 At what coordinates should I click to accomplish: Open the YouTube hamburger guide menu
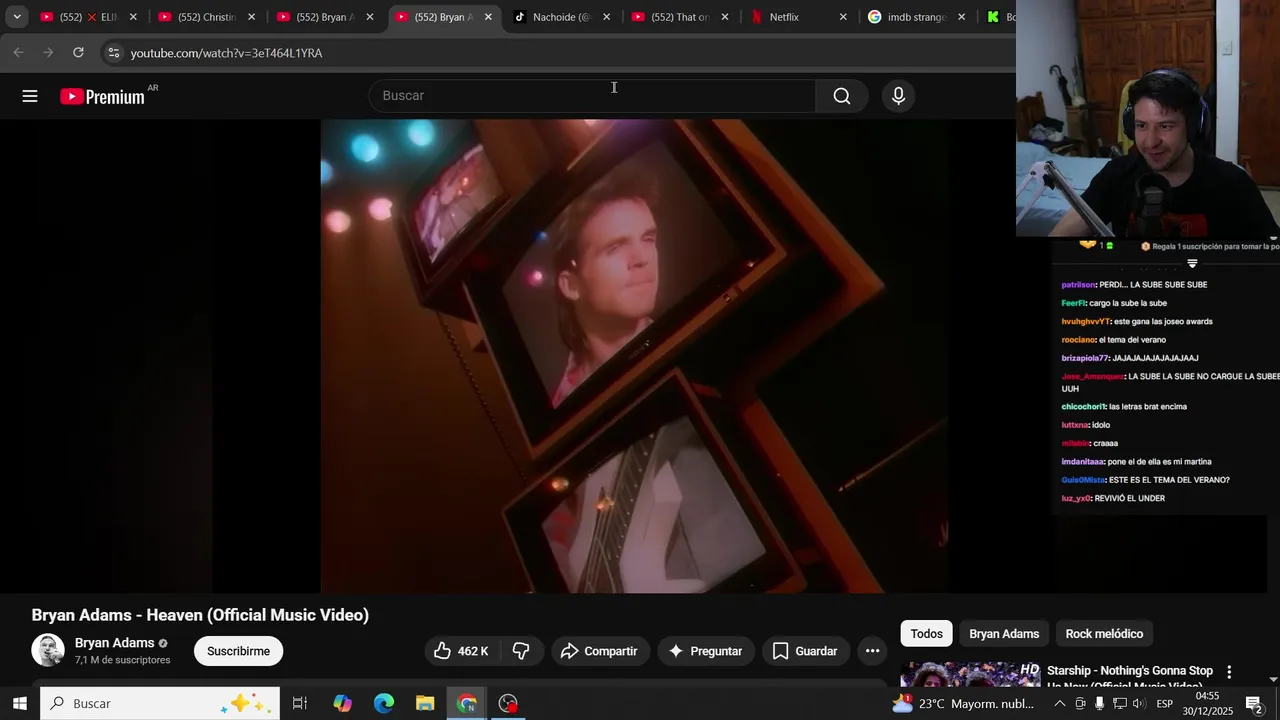pos(30,96)
